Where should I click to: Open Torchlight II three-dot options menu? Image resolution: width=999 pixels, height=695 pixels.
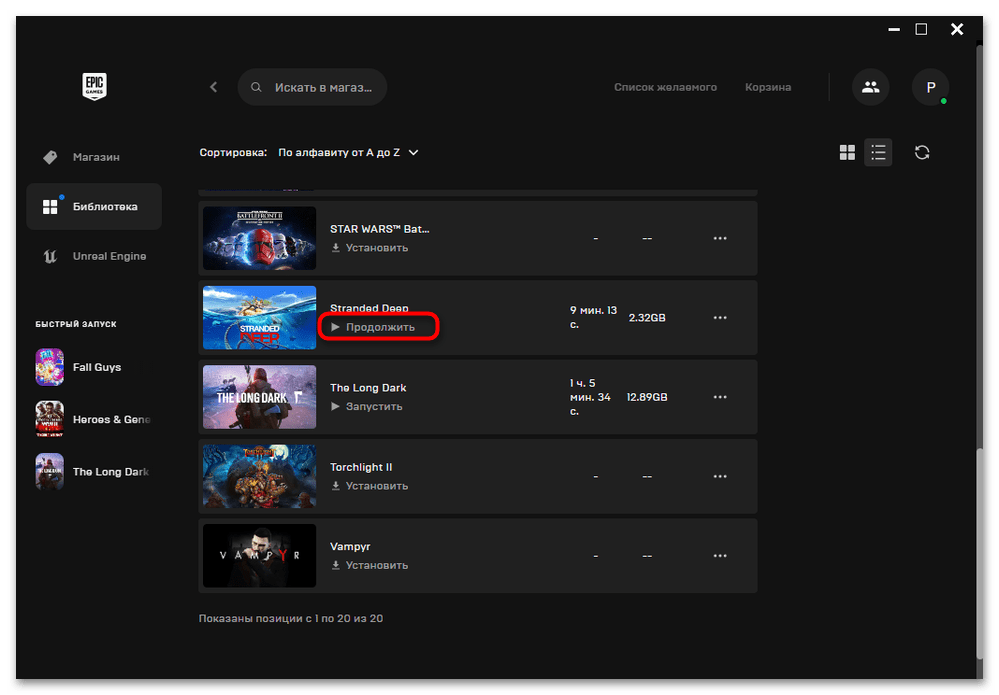pos(720,476)
